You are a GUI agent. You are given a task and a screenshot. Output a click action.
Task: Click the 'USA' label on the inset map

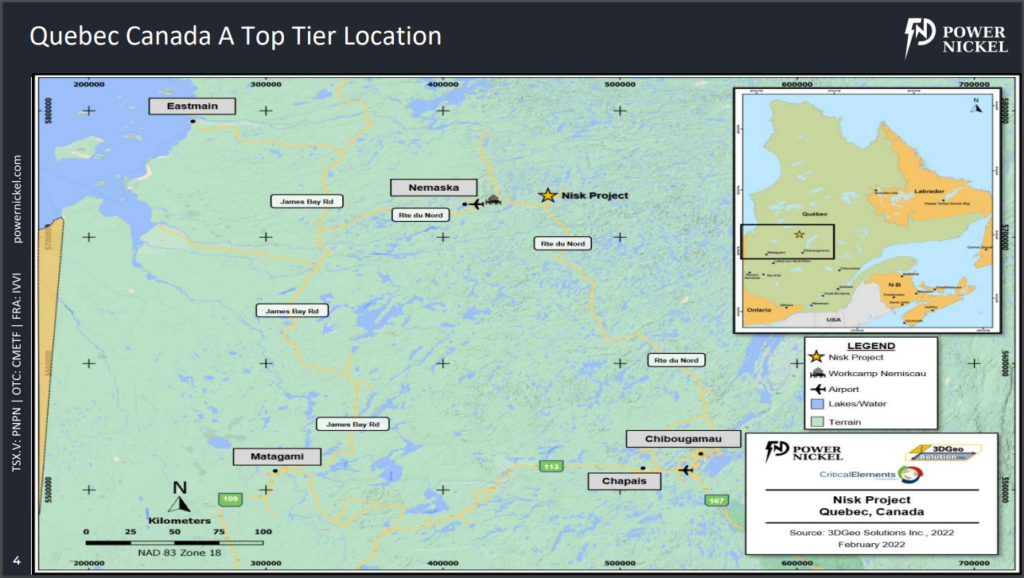click(x=834, y=319)
